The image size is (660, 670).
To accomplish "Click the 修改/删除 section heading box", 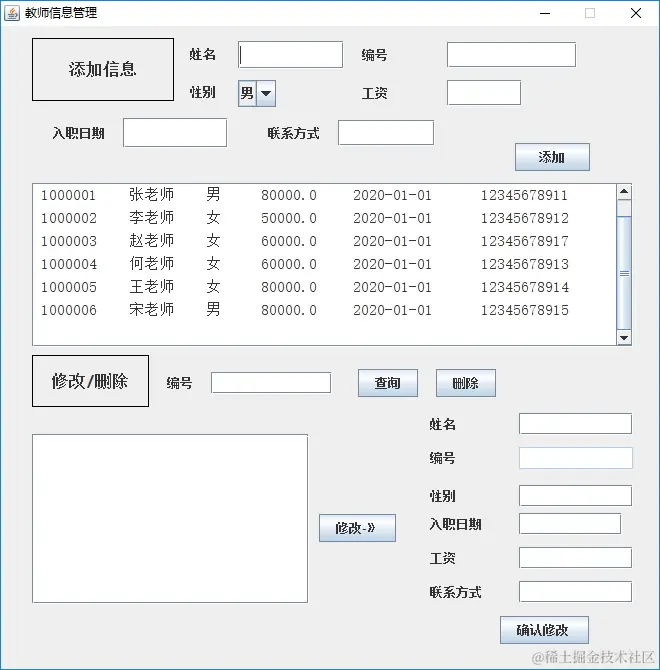I will [91, 381].
